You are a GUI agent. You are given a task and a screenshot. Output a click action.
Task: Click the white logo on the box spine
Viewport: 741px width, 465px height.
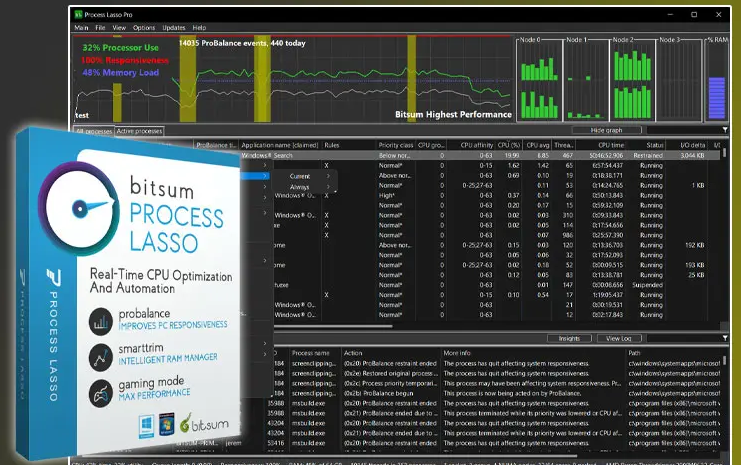coord(53,277)
